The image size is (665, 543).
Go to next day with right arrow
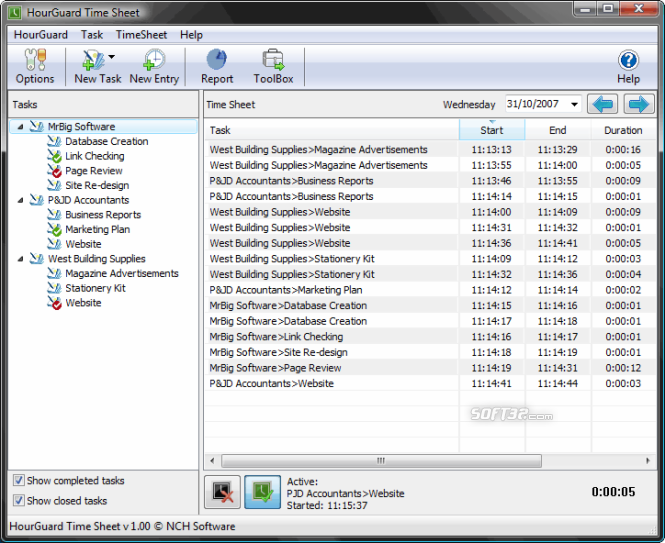[x=639, y=104]
